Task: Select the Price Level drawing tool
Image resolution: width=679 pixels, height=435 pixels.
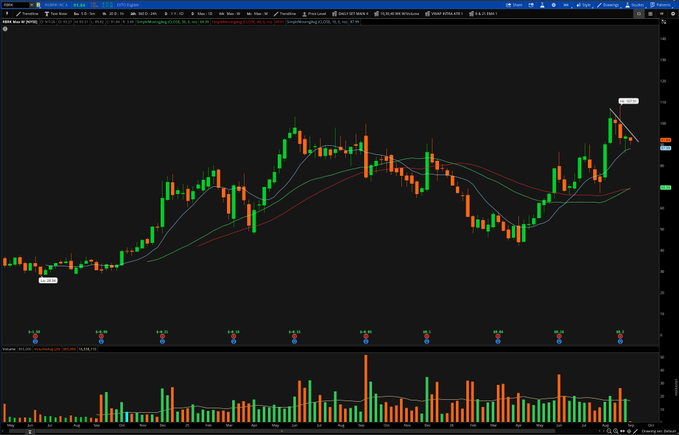Action: [314, 14]
